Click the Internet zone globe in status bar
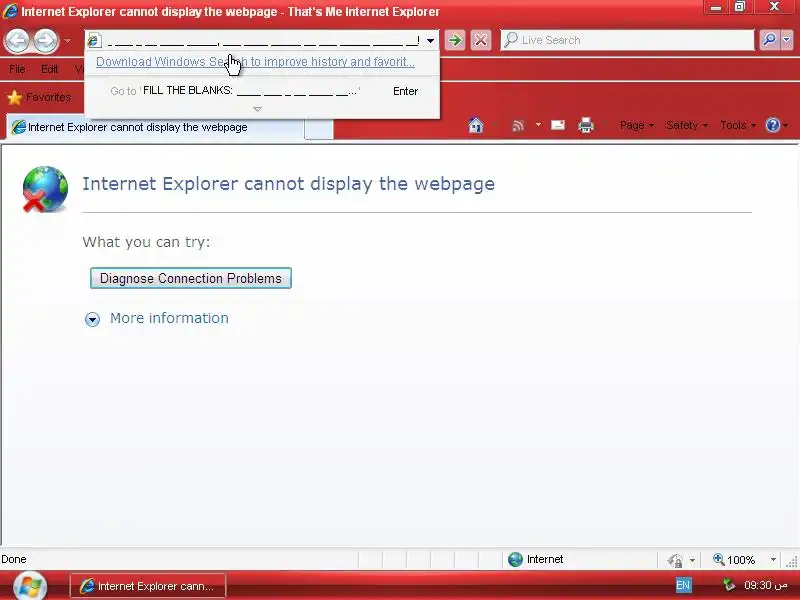 (515, 559)
